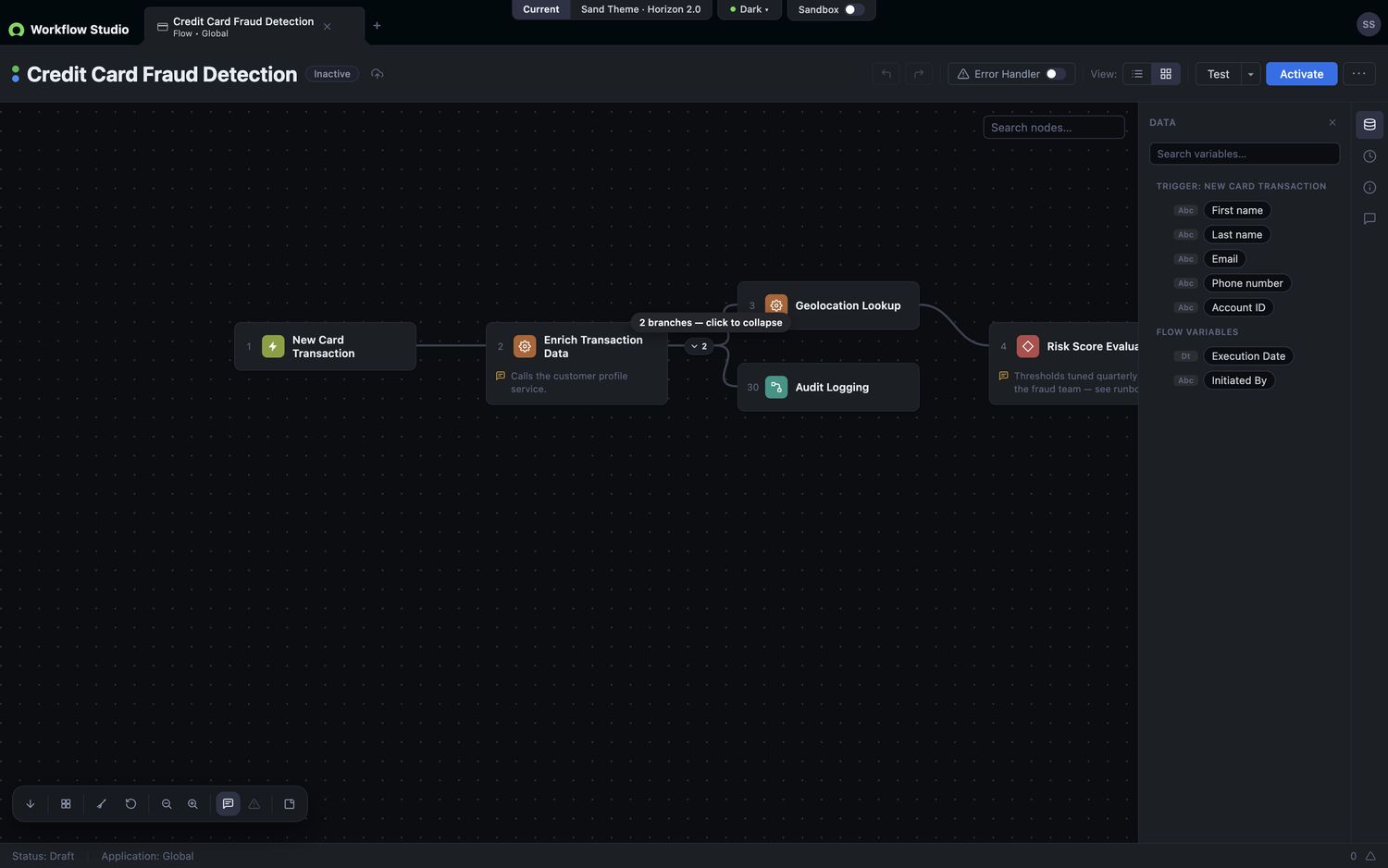Toggle the Sandbox switch
This screenshot has height=868, width=1388.
854,9
